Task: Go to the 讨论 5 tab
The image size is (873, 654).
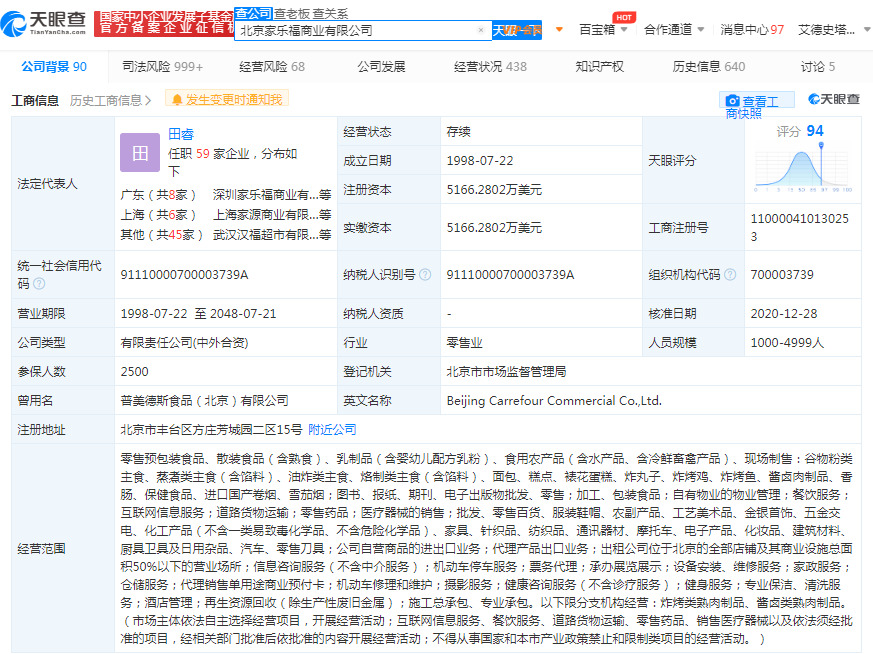Action: point(817,67)
